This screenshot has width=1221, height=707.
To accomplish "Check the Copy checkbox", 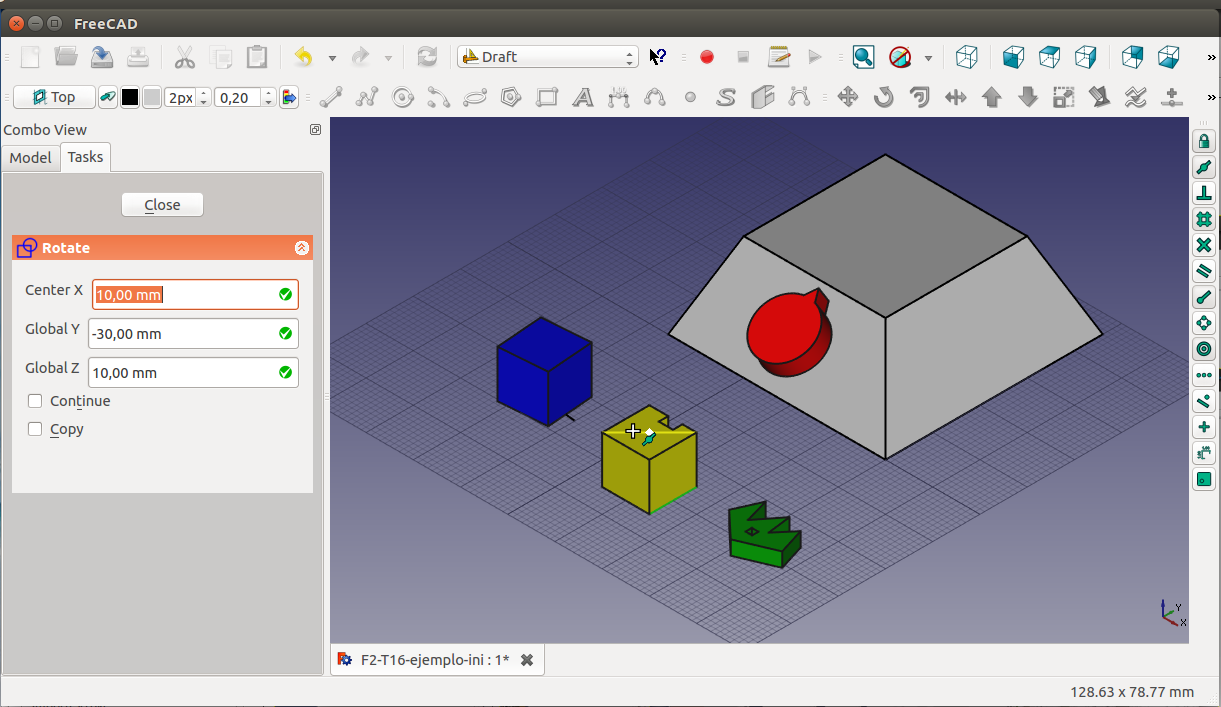I will 35,429.
